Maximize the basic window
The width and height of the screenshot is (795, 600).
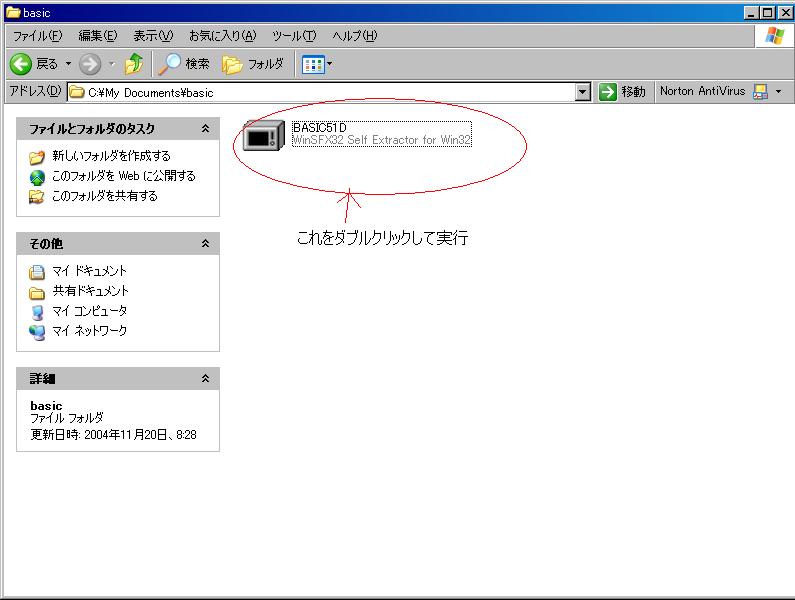(x=768, y=13)
